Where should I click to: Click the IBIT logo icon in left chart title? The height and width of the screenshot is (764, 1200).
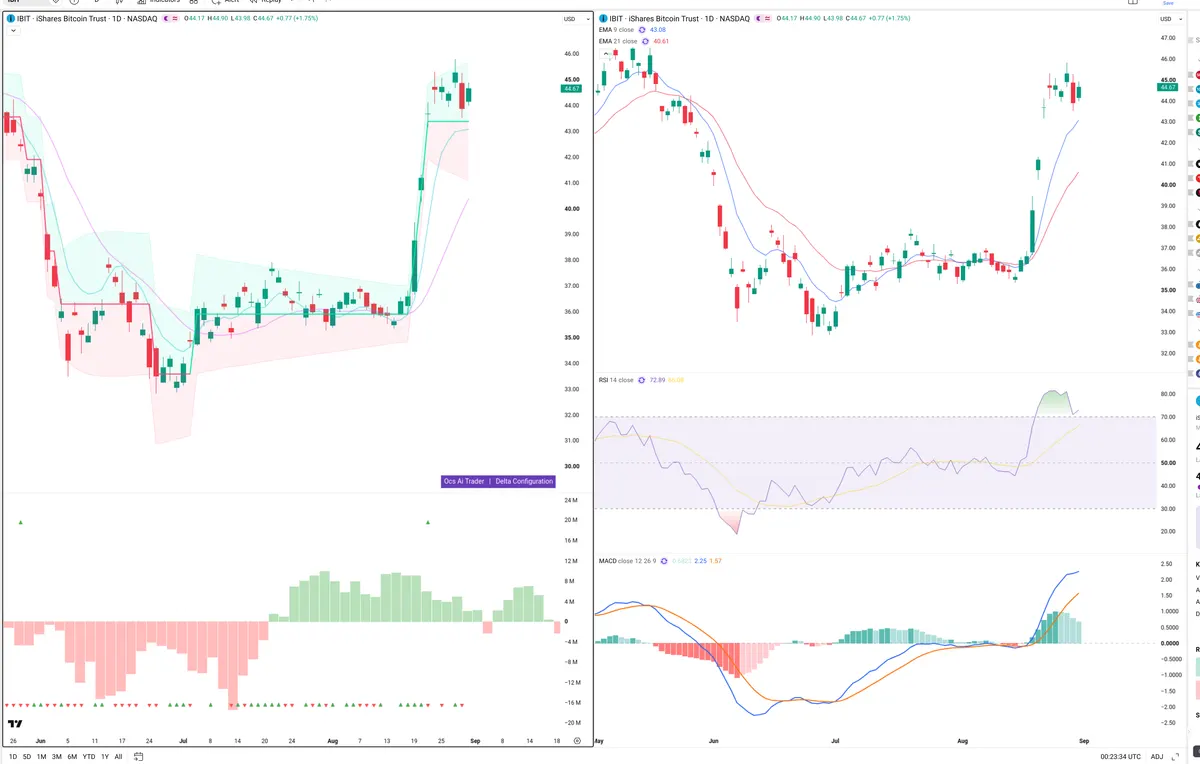(10, 19)
